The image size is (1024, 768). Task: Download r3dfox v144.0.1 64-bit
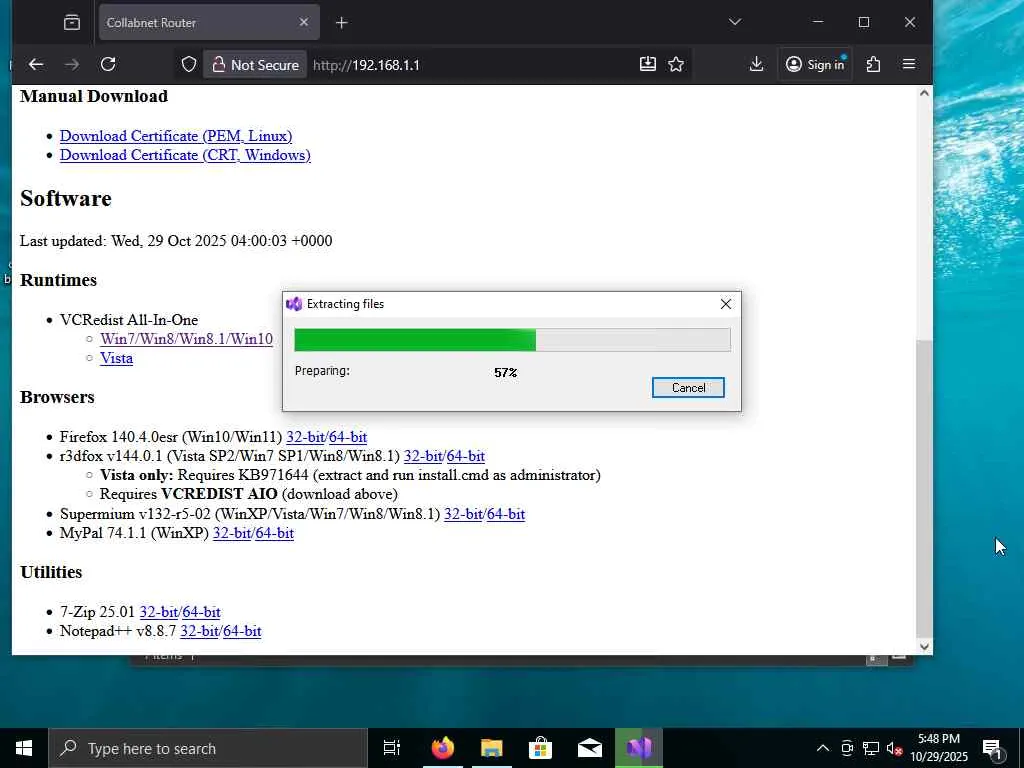(466, 456)
